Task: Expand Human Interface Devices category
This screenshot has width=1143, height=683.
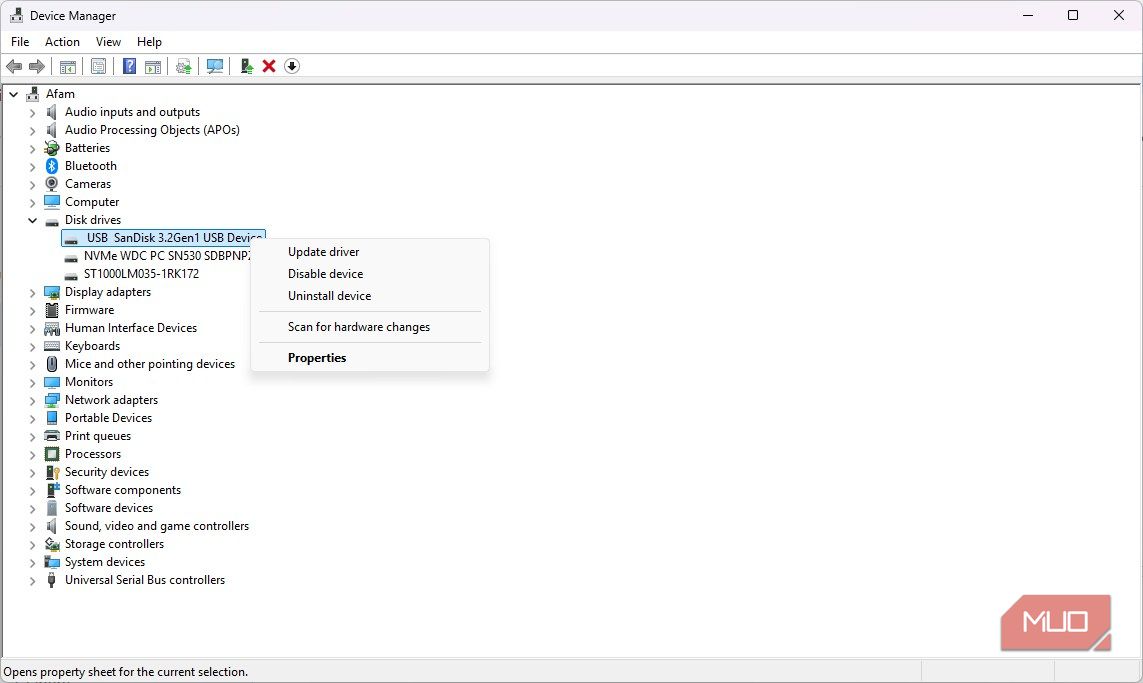Action: pos(32,329)
